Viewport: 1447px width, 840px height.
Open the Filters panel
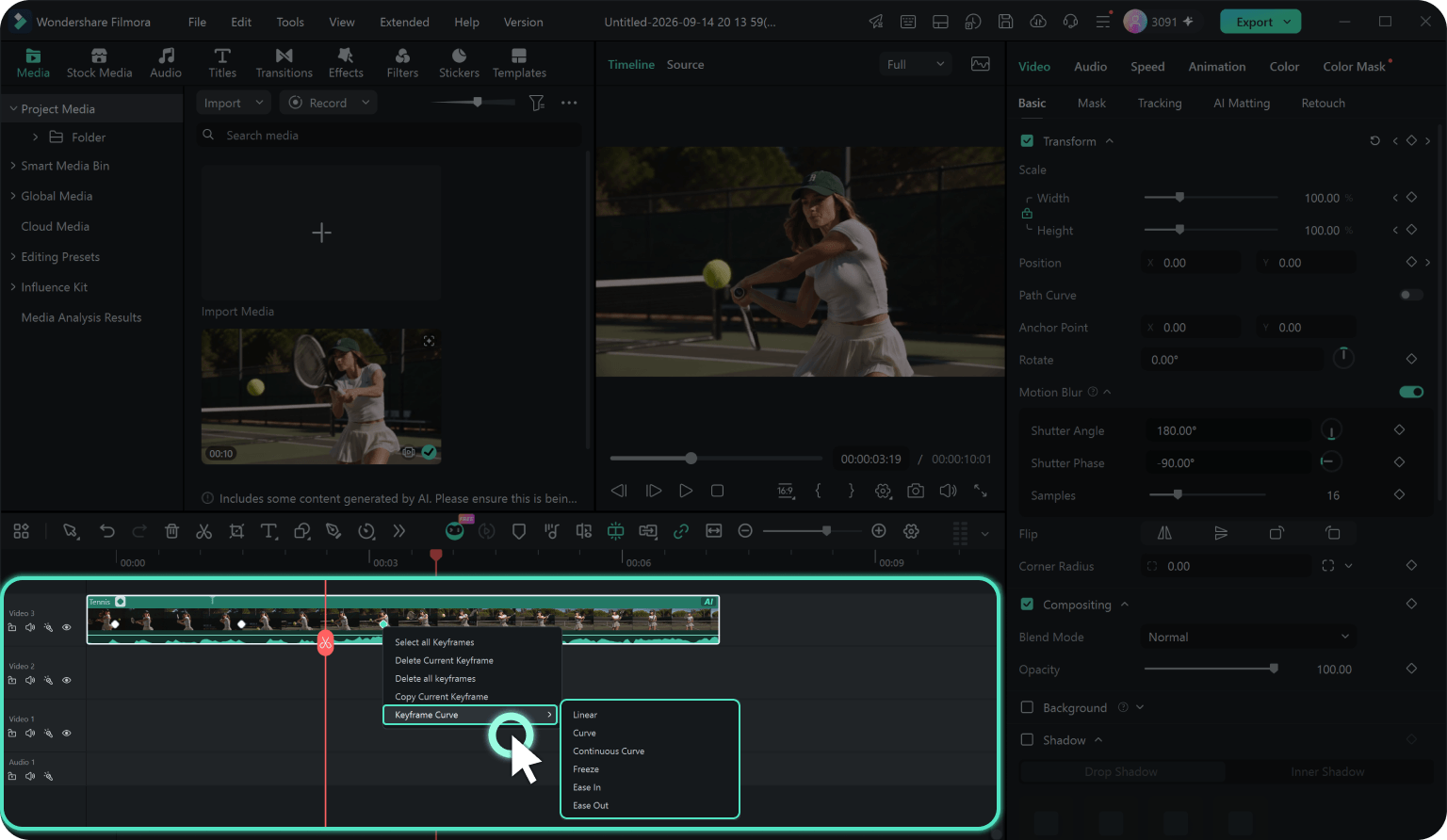tap(402, 63)
